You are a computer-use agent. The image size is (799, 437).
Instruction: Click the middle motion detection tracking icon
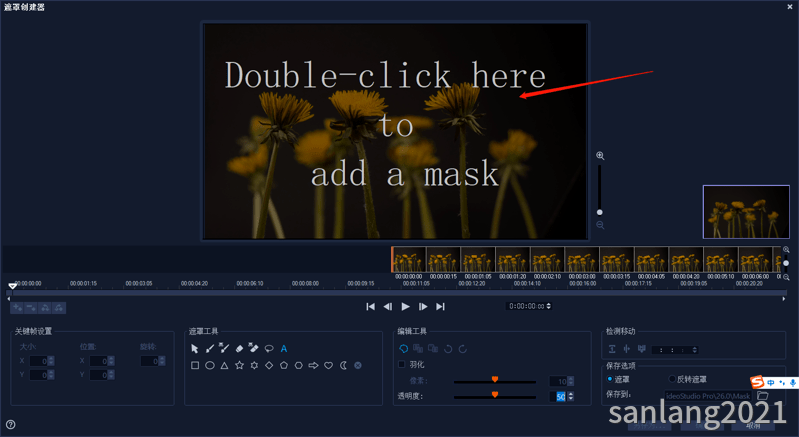coord(627,349)
